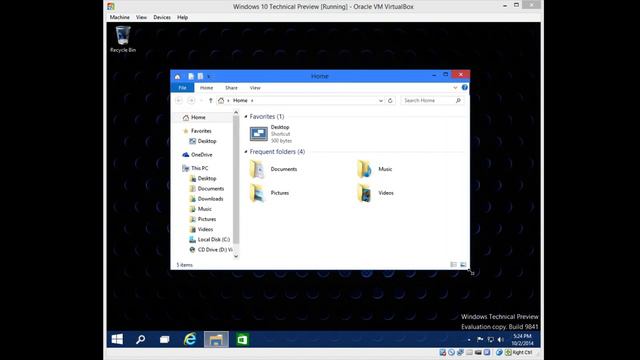Image resolution: width=640 pixels, height=360 pixels.
Task: Open Explorer Help blue question icon
Action: pyautogui.click(x=464, y=88)
